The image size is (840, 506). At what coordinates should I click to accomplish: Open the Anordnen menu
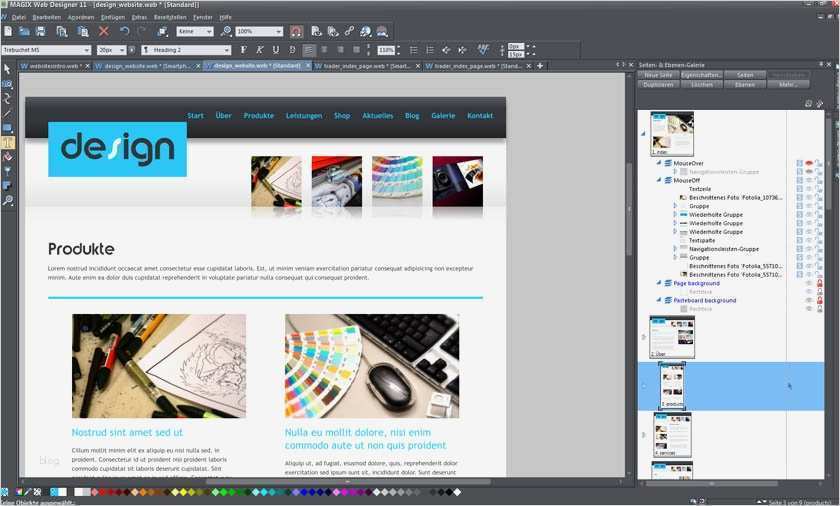pos(81,17)
